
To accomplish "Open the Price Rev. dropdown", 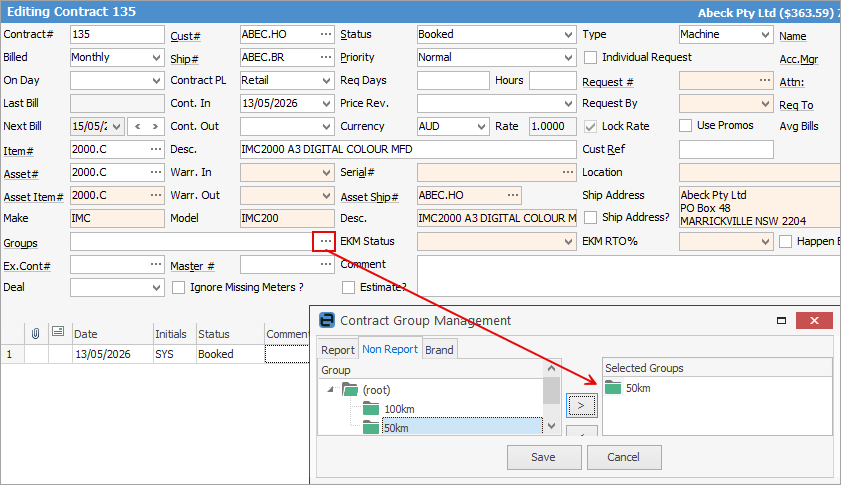I will [569, 104].
